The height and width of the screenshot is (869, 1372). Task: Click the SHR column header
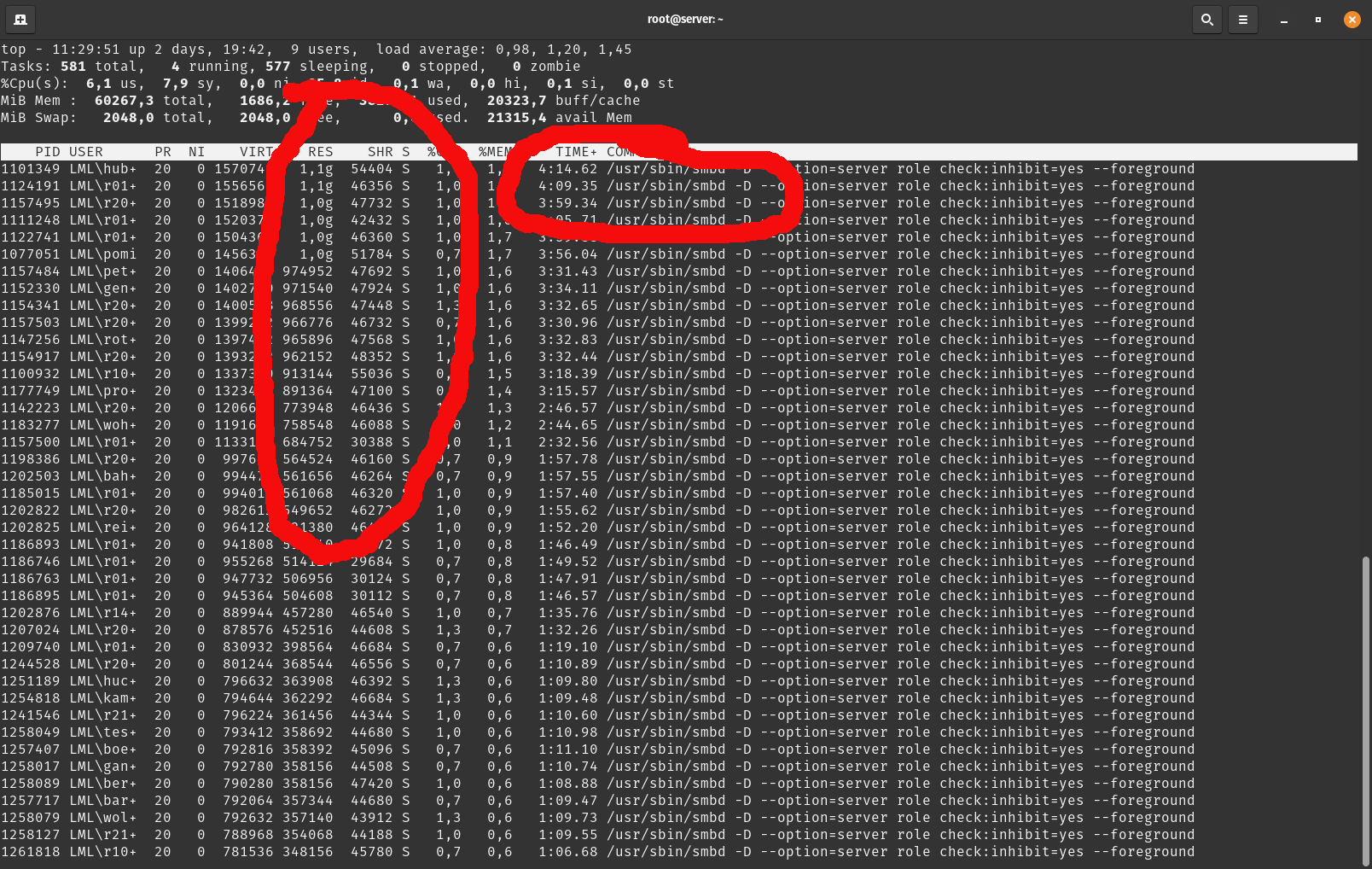coord(380,152)
